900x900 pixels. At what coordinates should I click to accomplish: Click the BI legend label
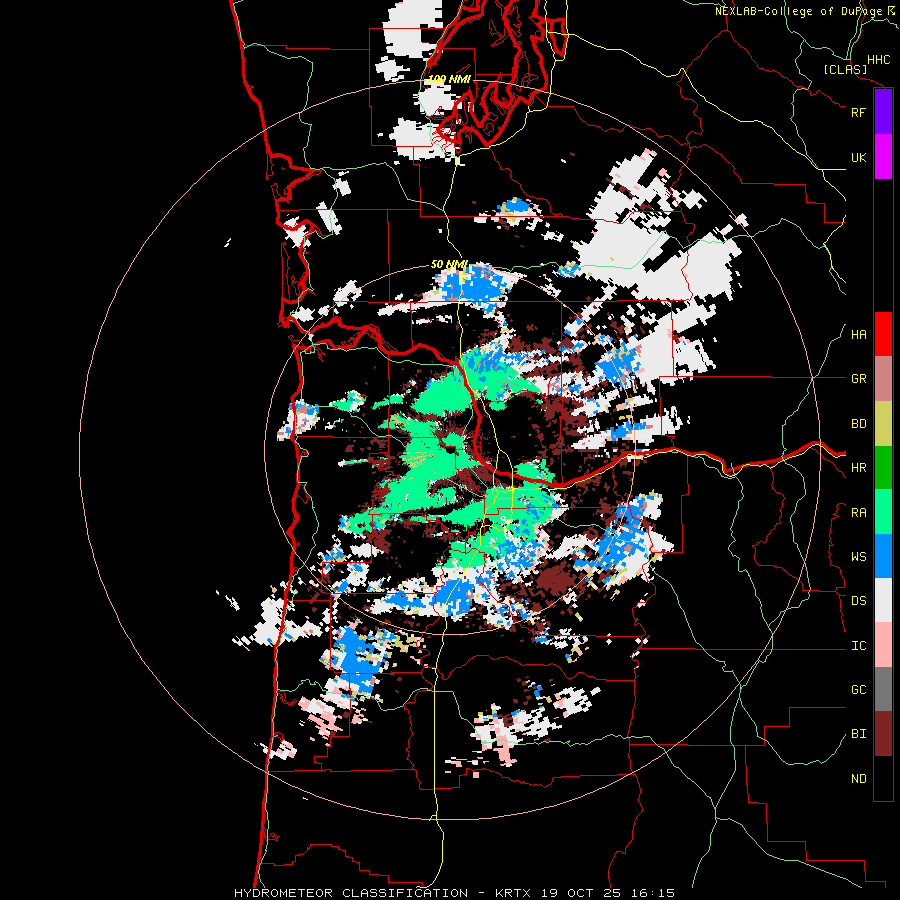[x=858, y=734]
